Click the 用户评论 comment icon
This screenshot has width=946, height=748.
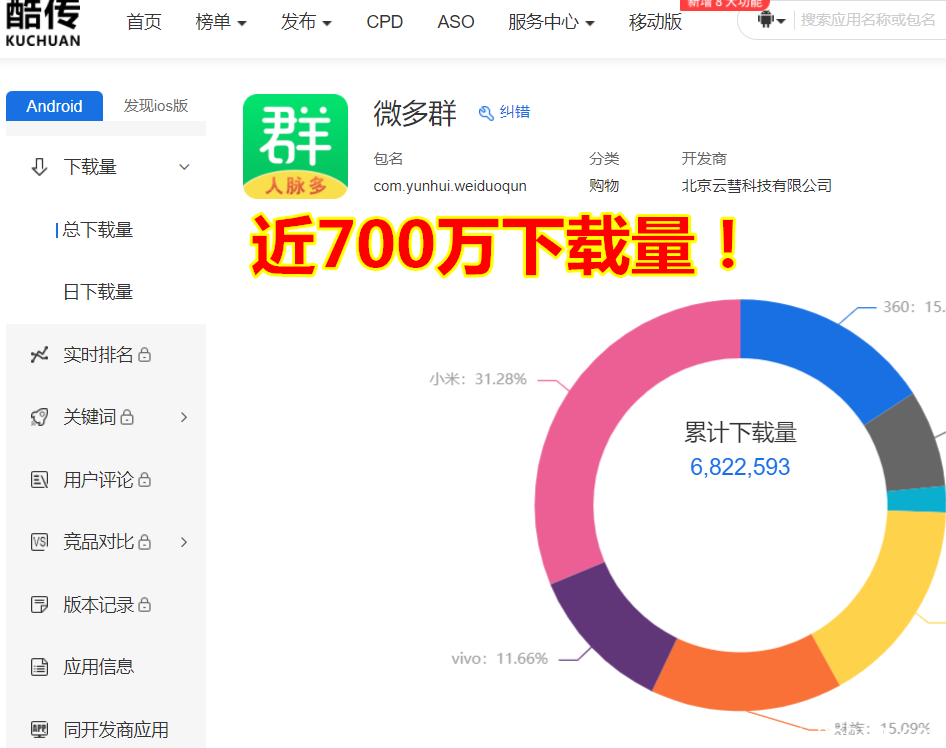click(x=39, y=480)
